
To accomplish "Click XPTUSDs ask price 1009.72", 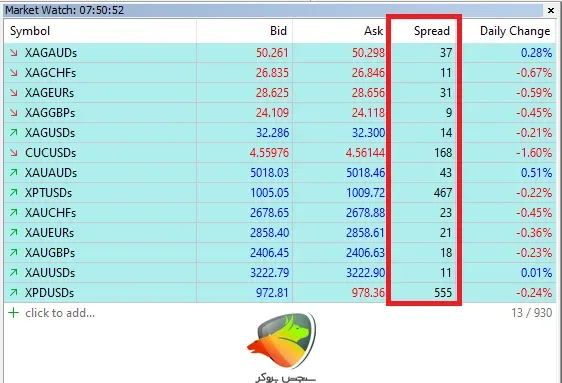I will tap(365, 193).
